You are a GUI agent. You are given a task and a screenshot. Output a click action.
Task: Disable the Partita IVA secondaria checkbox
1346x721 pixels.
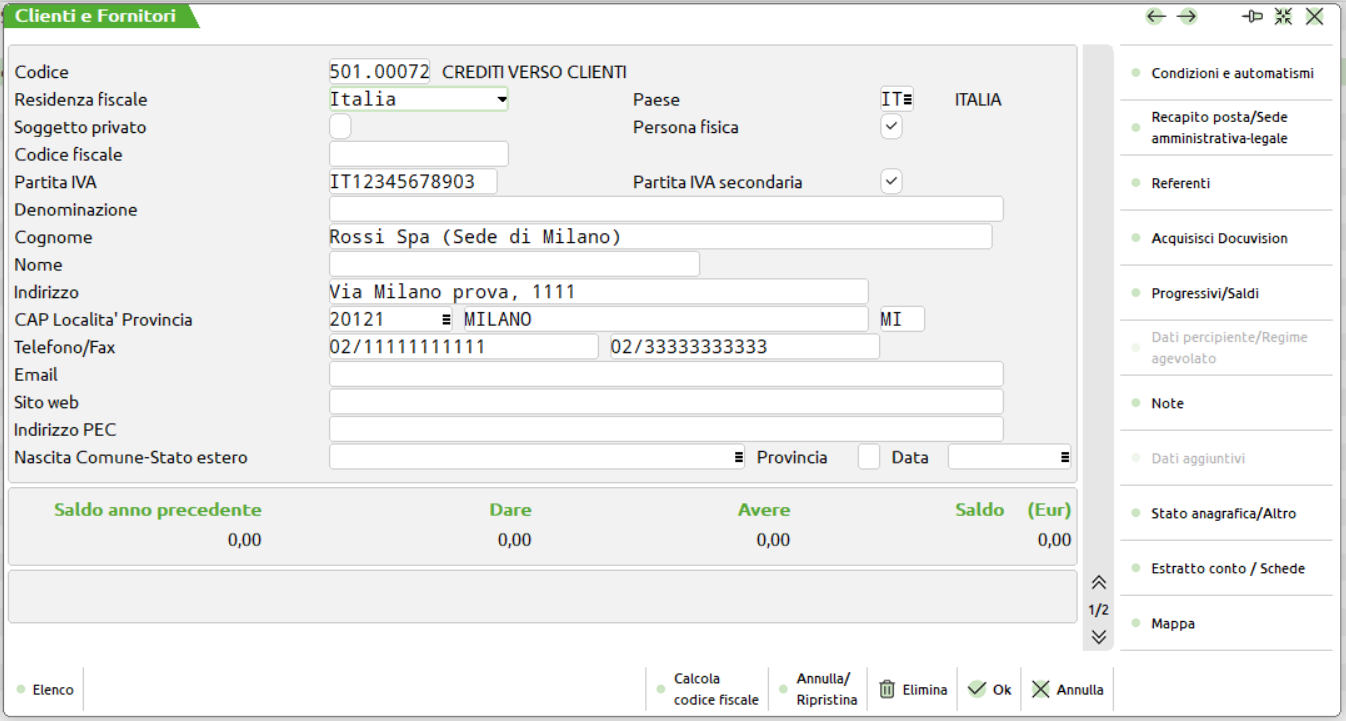(x=891, y=182)
